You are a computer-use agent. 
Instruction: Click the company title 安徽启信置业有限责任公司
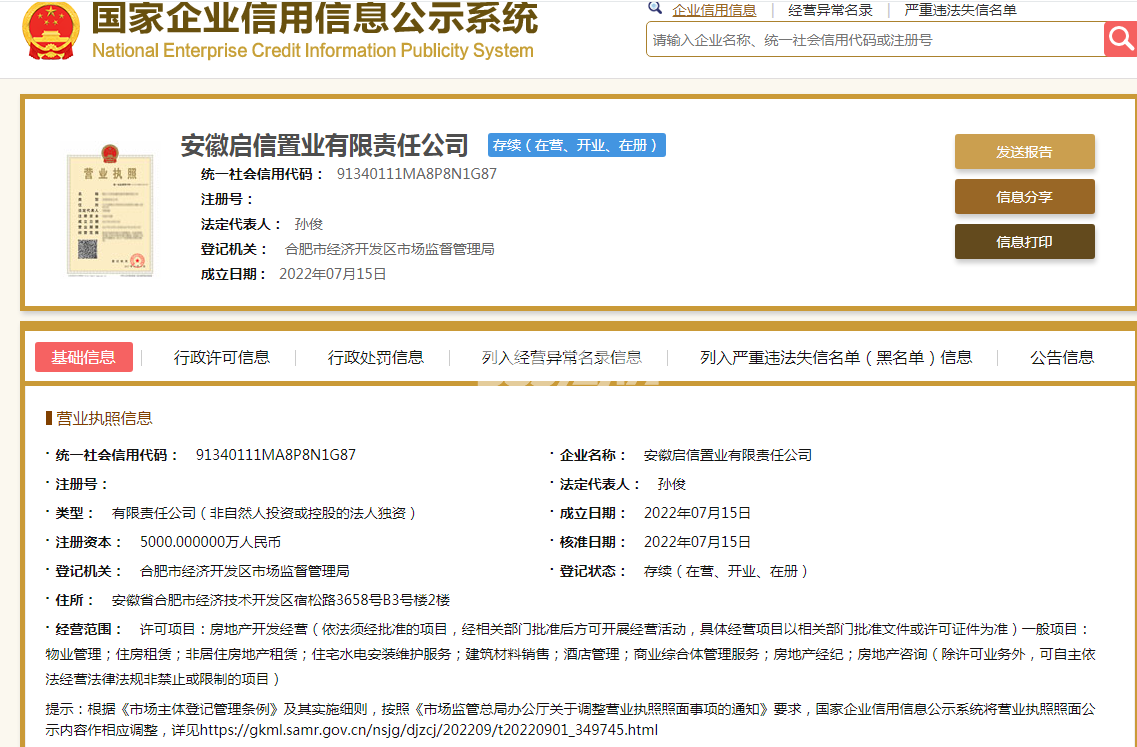click(324, 145)
